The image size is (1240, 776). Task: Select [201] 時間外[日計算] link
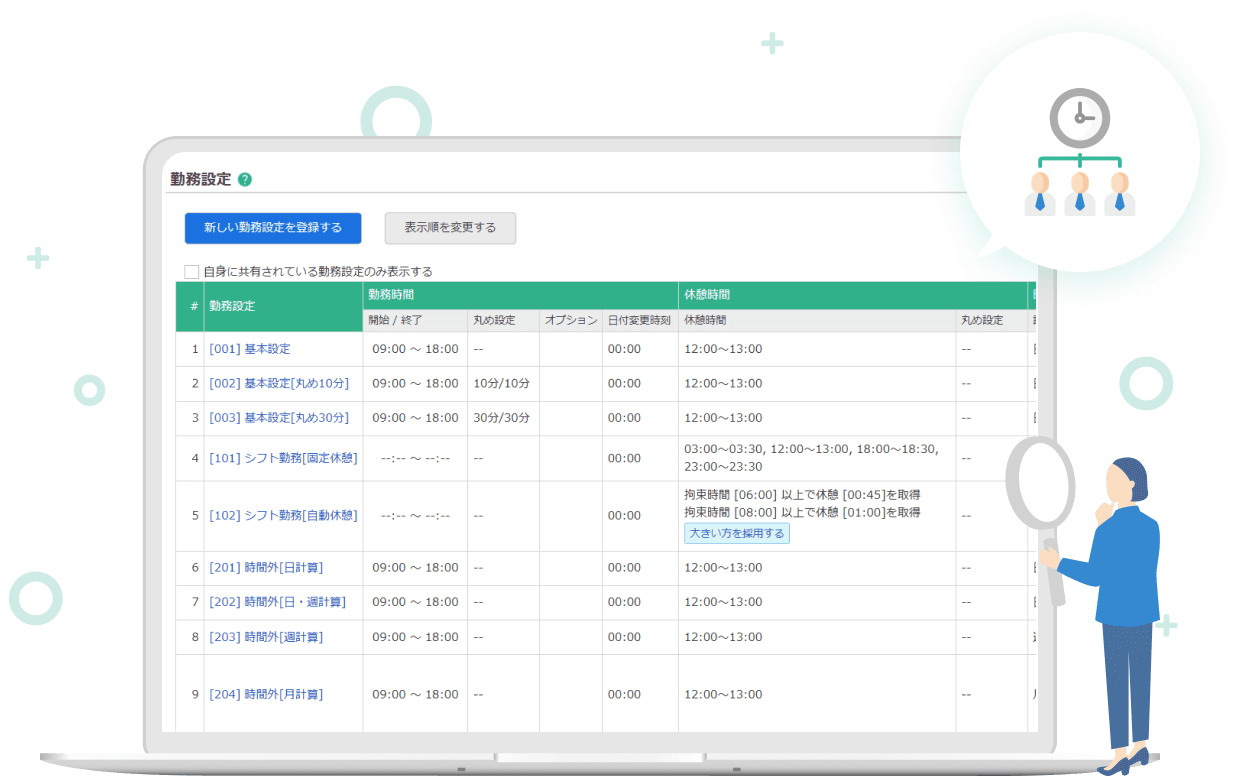click(266, 568)
